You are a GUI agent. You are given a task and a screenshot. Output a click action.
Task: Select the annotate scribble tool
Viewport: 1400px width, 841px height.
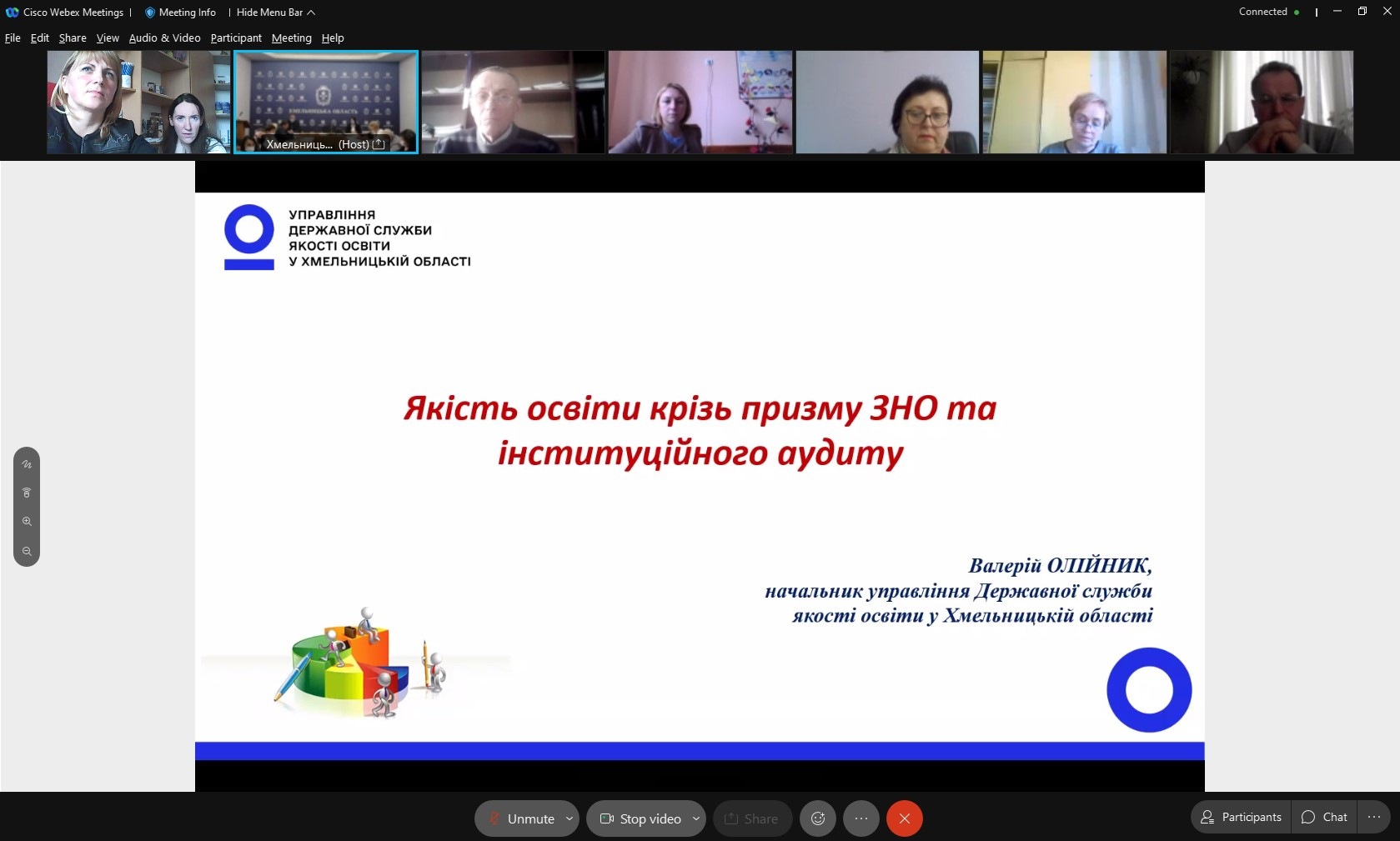pos(27,464)
